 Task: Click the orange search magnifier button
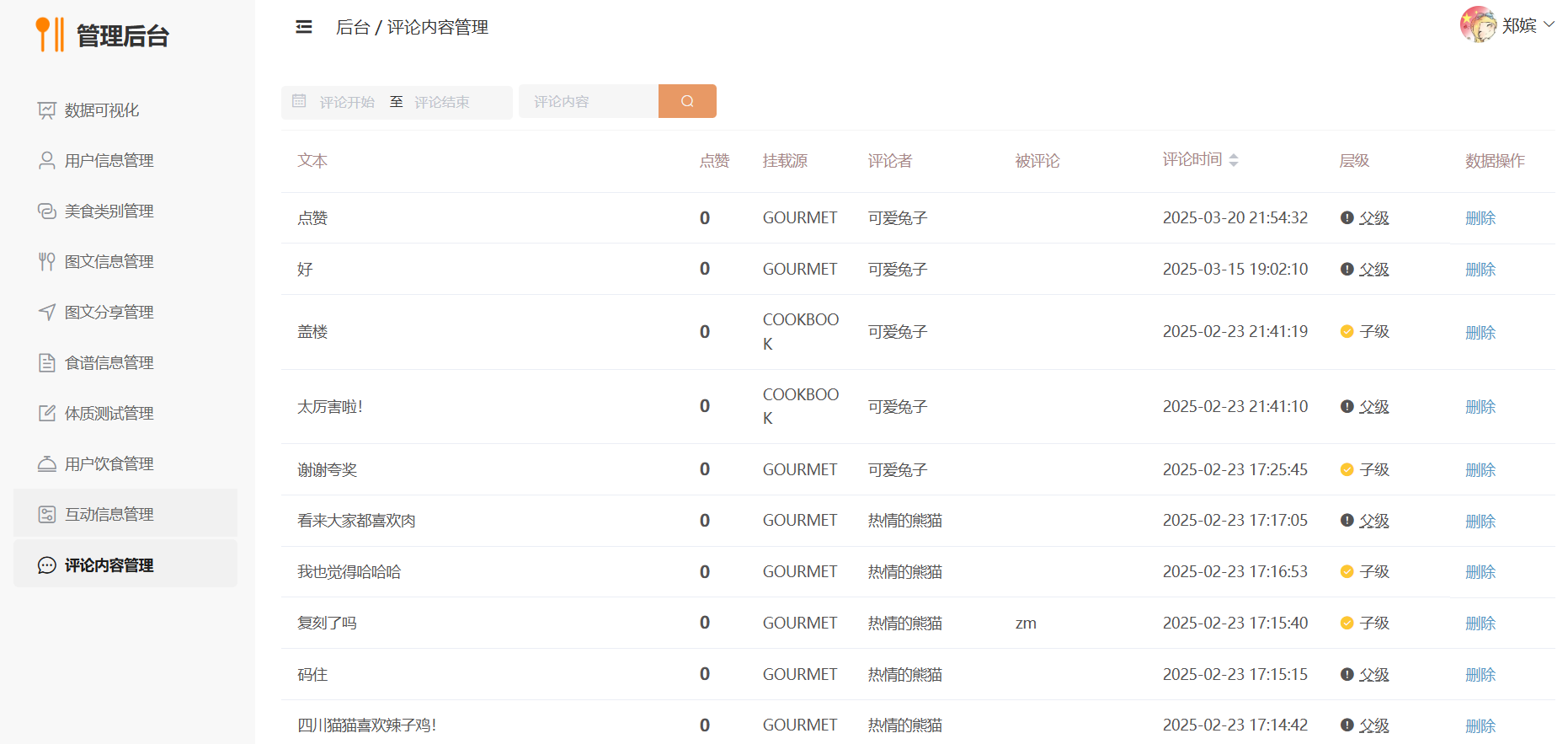click(x=687, y=101)
